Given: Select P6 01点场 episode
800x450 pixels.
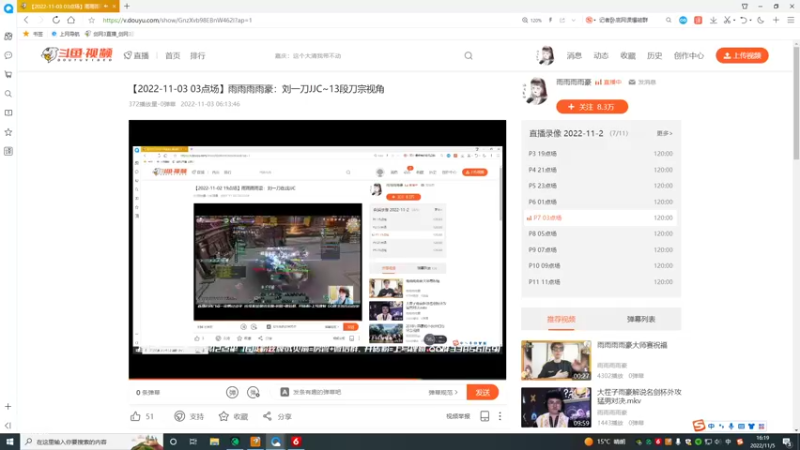Looking at the screenshot, I should [x=601, y=202].
